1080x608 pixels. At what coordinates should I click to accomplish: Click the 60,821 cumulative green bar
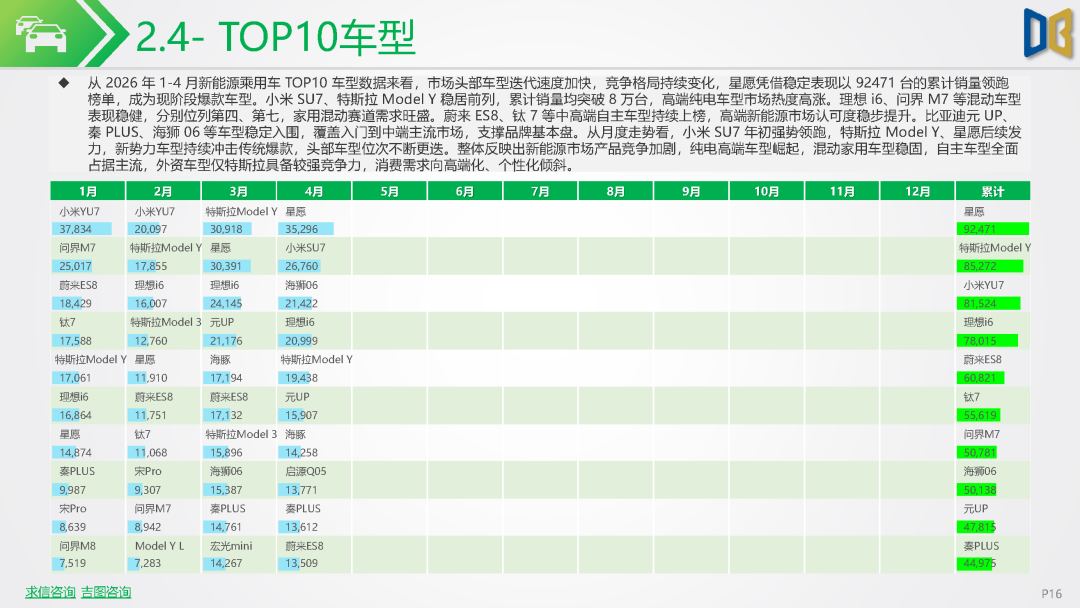pos(981,377)
